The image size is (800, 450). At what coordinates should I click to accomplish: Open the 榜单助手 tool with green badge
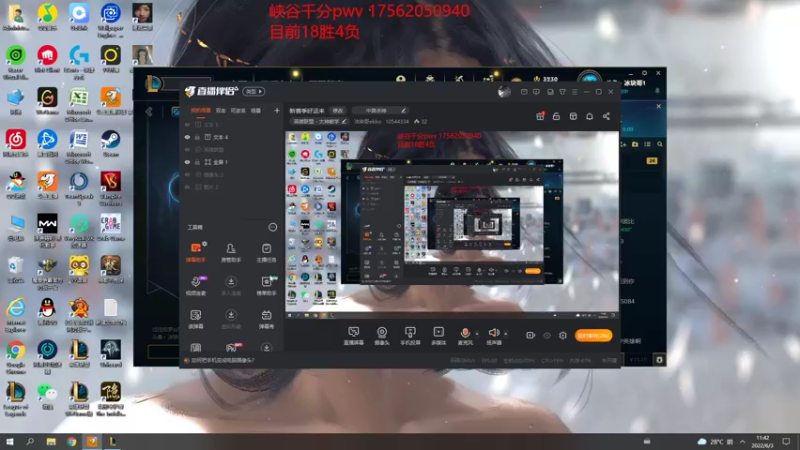click(266, 286)
